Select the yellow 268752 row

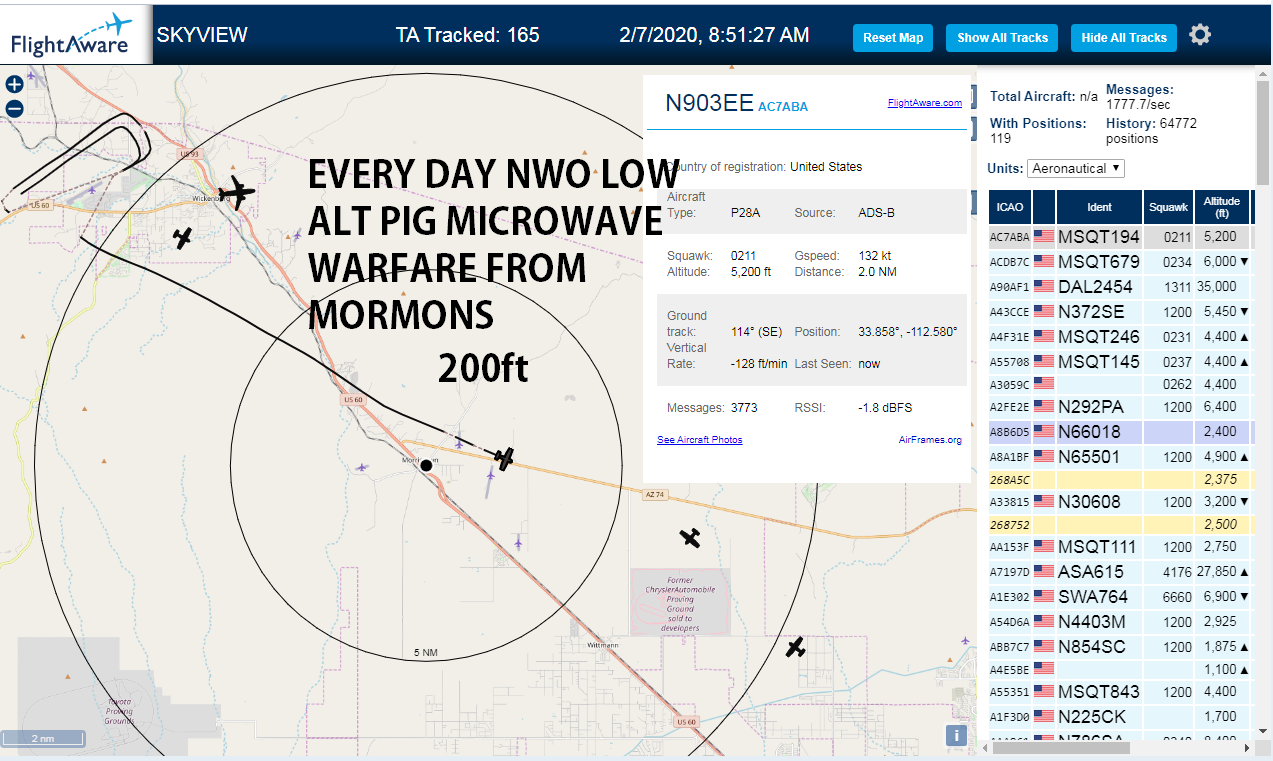(1119, 525)
